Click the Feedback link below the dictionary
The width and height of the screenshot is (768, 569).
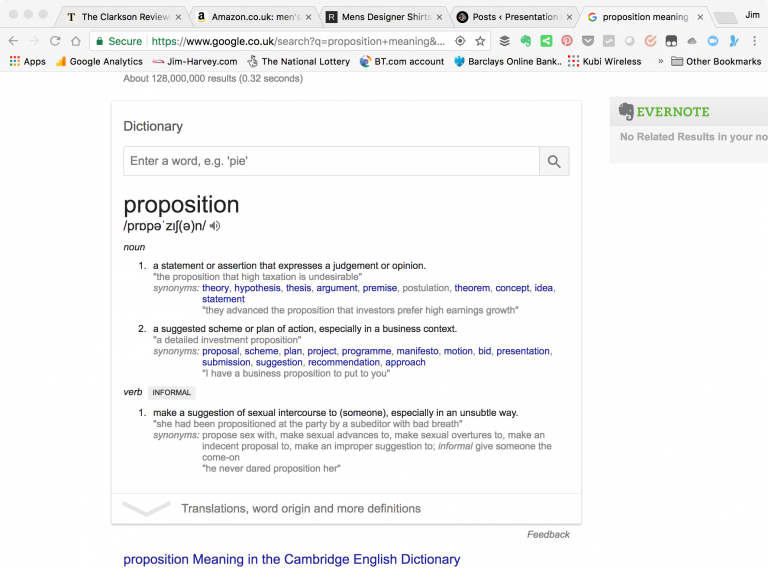click(548, 535)
